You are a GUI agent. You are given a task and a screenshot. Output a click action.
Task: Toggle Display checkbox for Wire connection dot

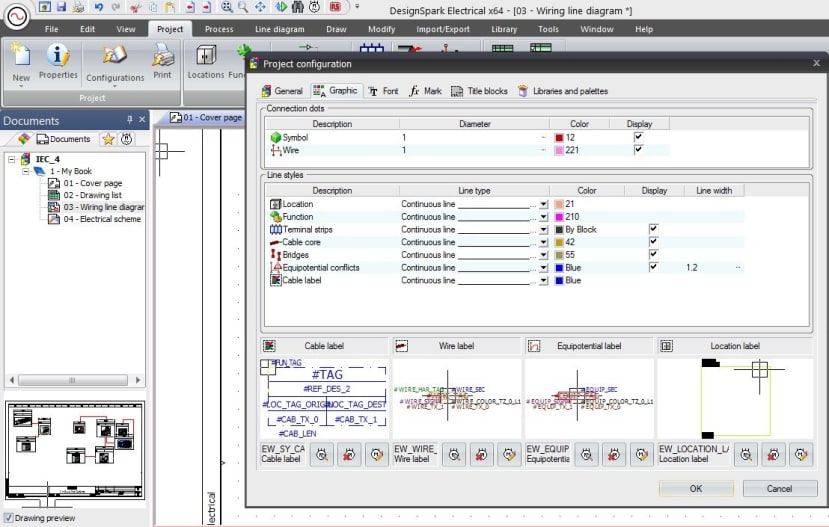(639, 150)
